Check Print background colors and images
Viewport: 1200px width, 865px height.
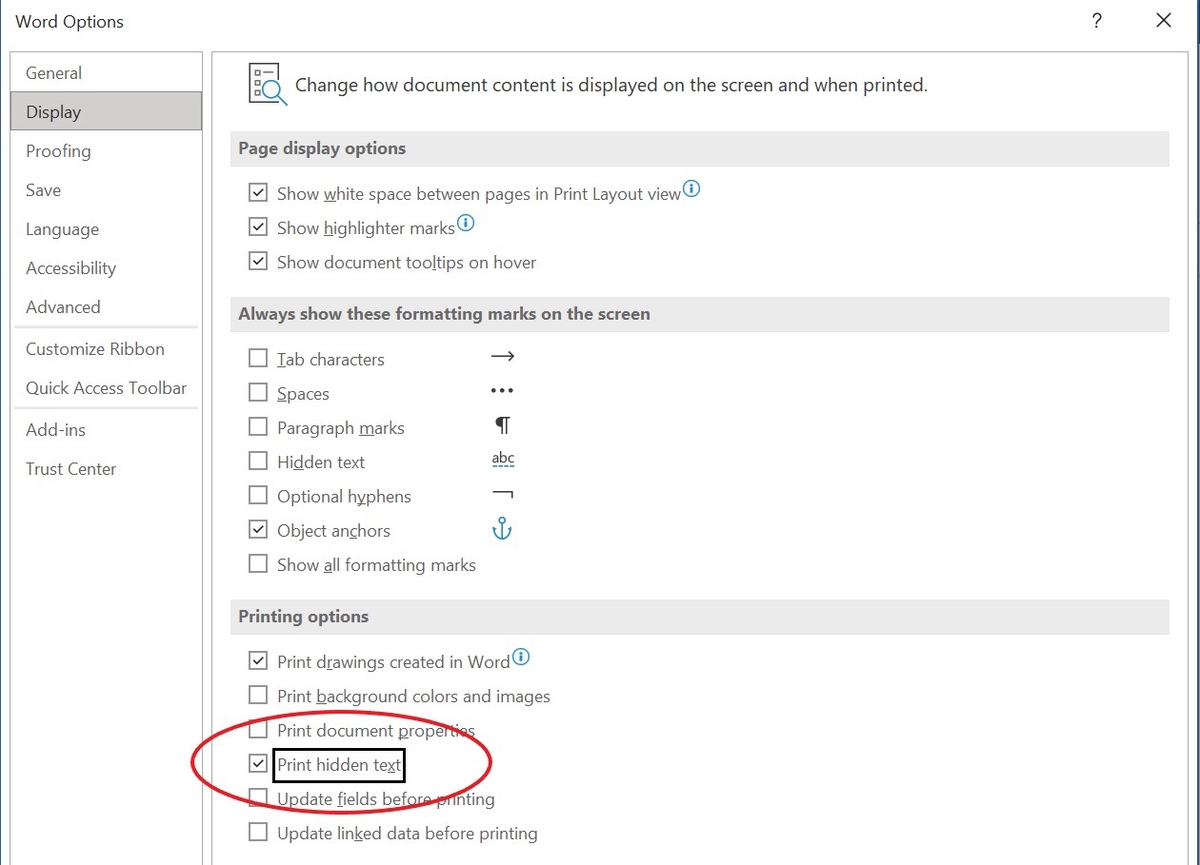tap(257, 695)
